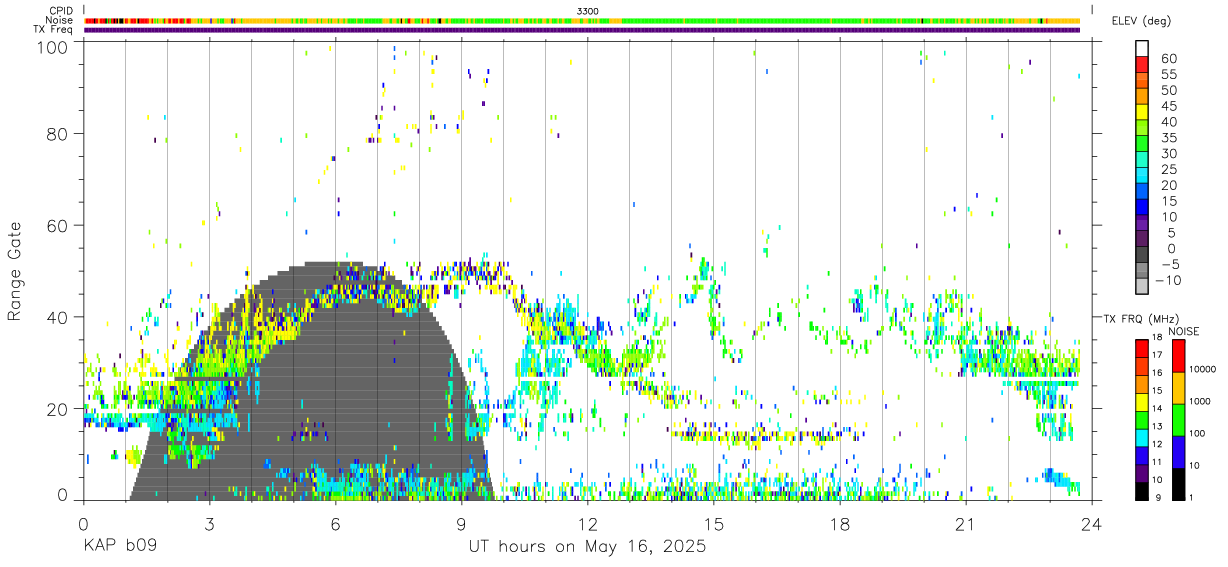Click the '1000' label on the NOISE legend
This screenshot has width=1228, height=567.
pos(1201,401)
